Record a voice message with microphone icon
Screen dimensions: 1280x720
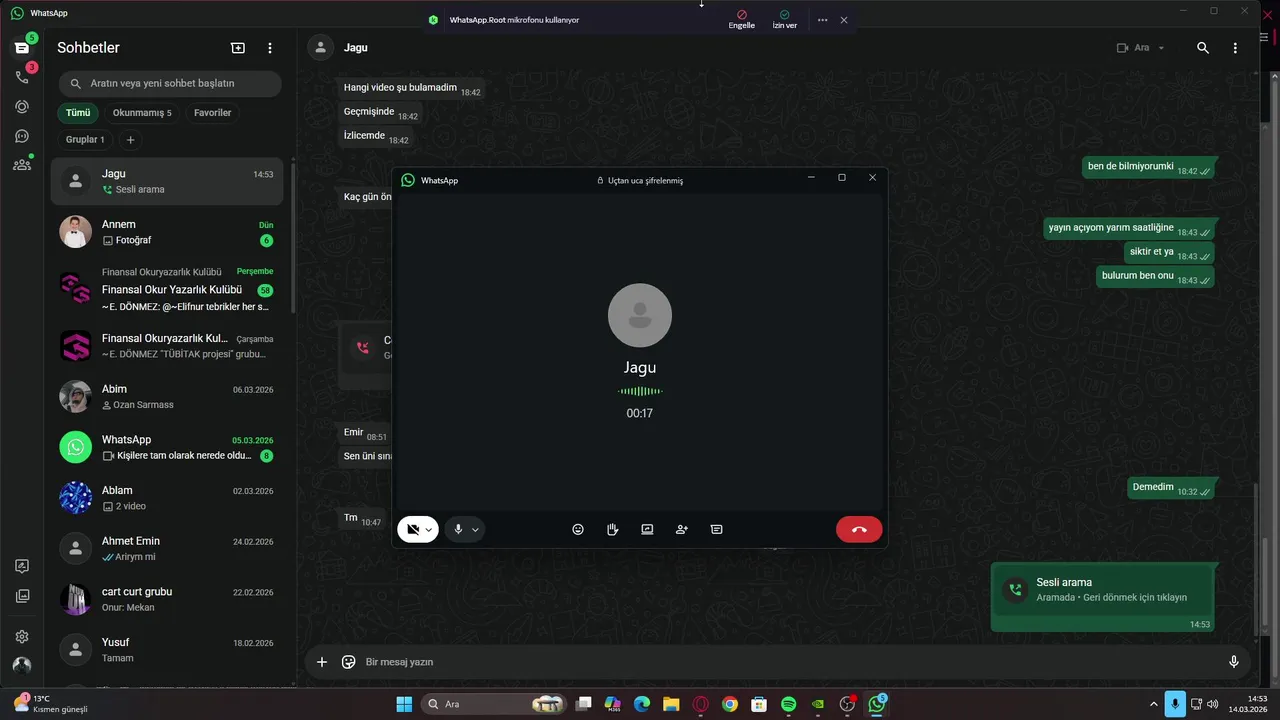pos(1234,662)
